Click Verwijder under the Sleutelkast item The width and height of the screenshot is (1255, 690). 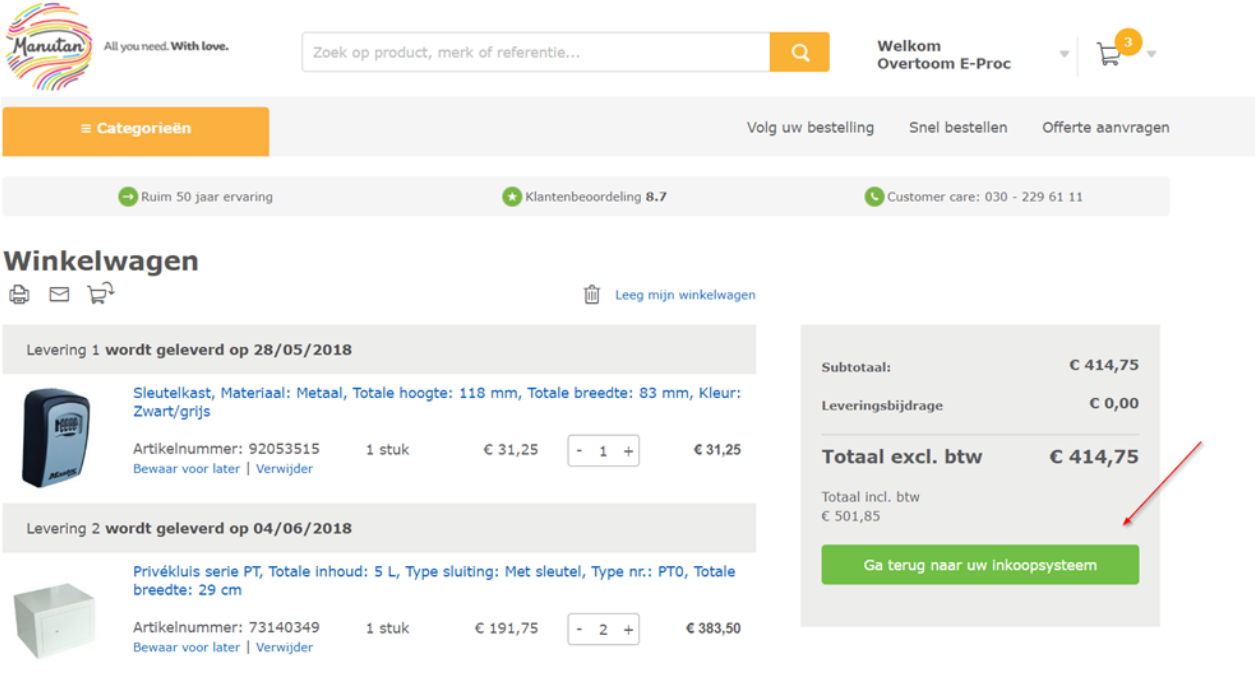(284, 469)
